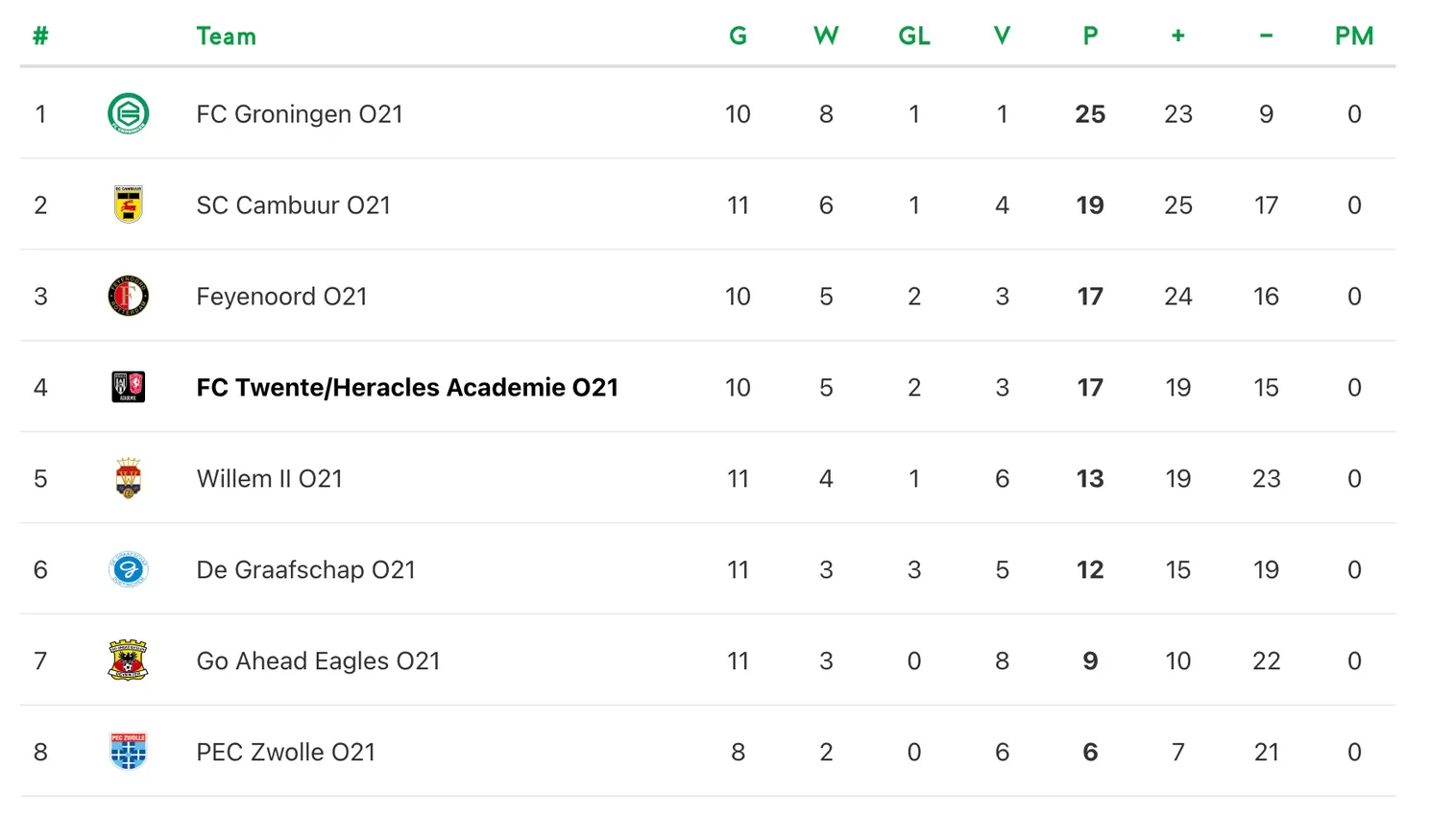Click the # rank column header
Screen dimensions: 1429x840
click(40, 36)
